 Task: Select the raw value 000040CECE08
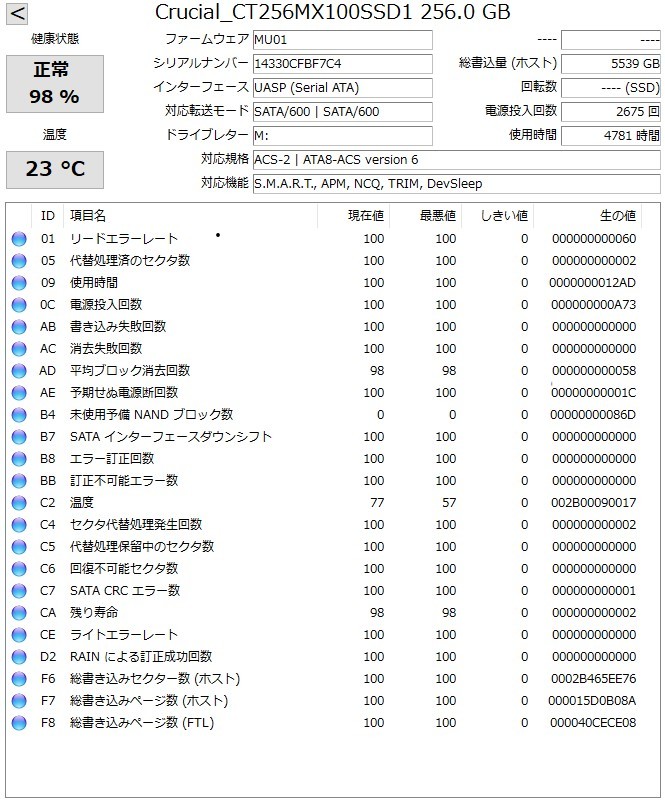(x=593, y=723)
